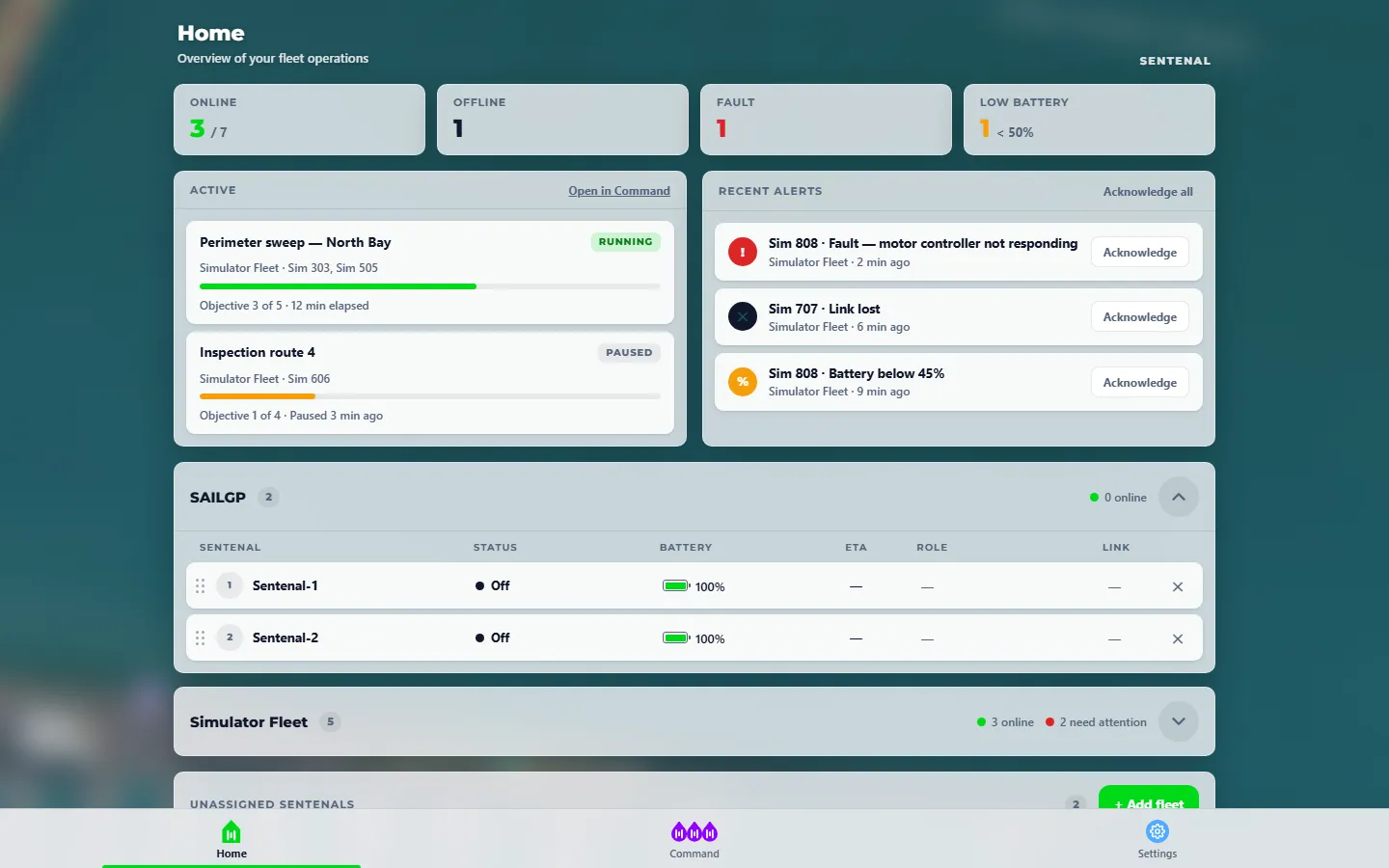Click the Add fleet button
The width and height of the screenshot is (1389, 868).
coord(1149,798)
